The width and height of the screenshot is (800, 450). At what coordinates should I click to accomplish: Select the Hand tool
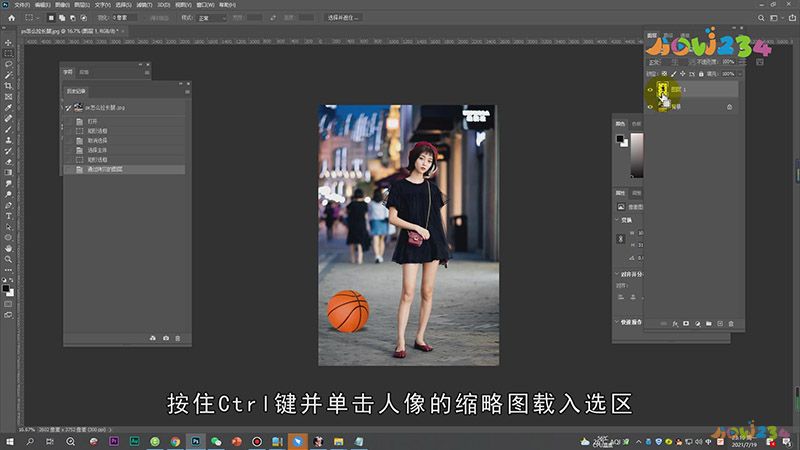click(x=8, y=248)
